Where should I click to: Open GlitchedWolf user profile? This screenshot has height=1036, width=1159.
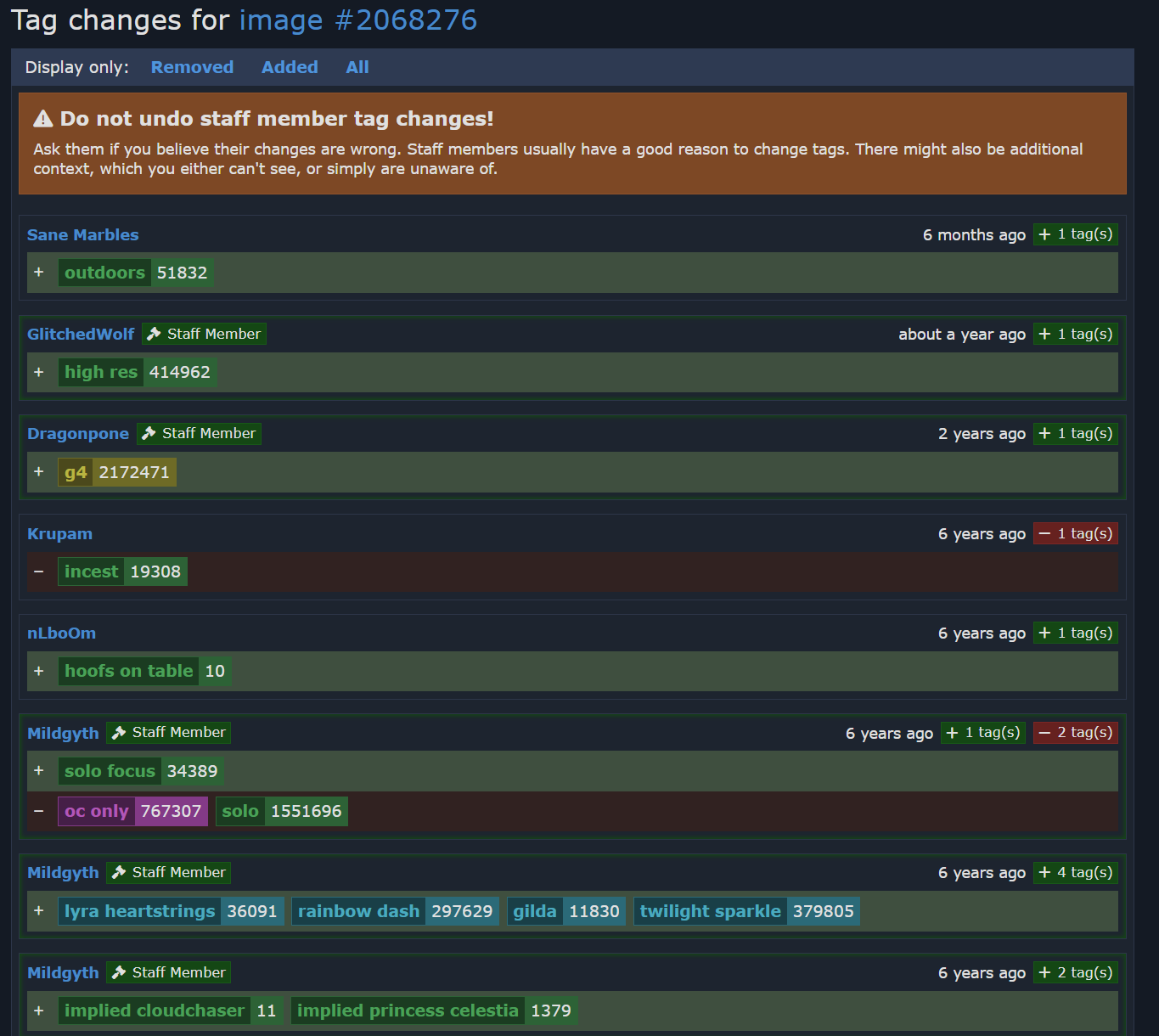pos(81,335)
